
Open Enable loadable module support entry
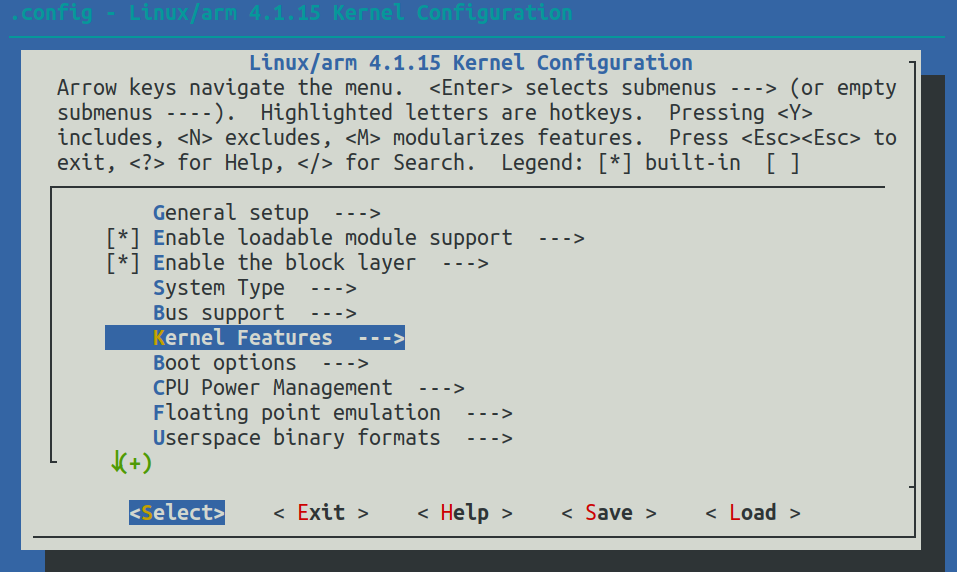(369, 238)
